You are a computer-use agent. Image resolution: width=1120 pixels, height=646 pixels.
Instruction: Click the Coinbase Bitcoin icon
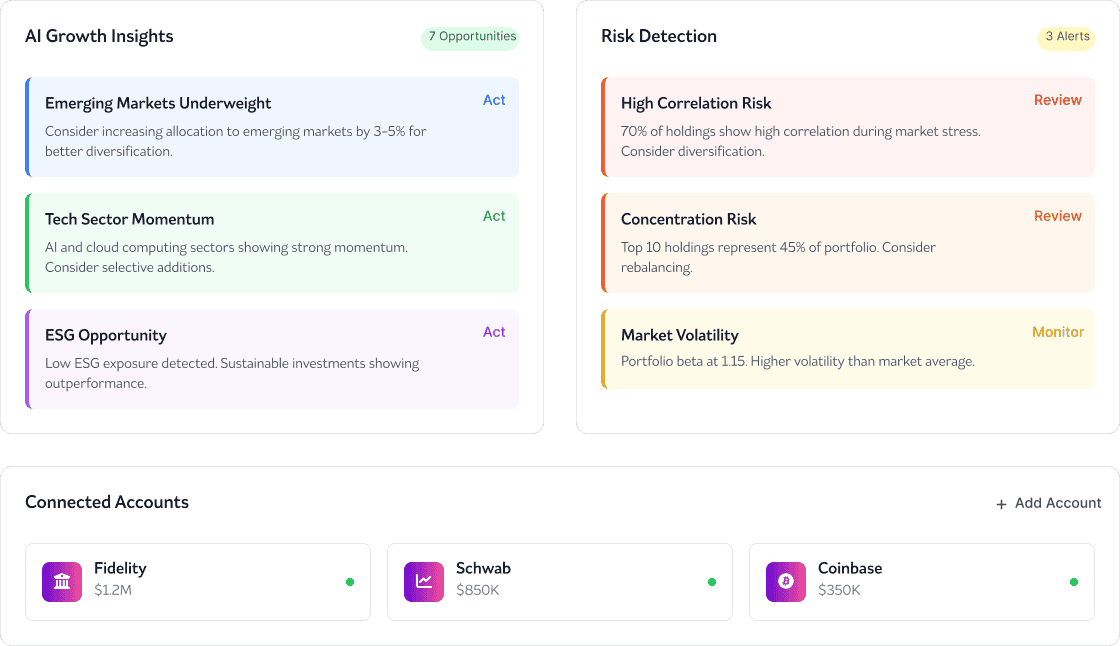click(x=785, y=581)
